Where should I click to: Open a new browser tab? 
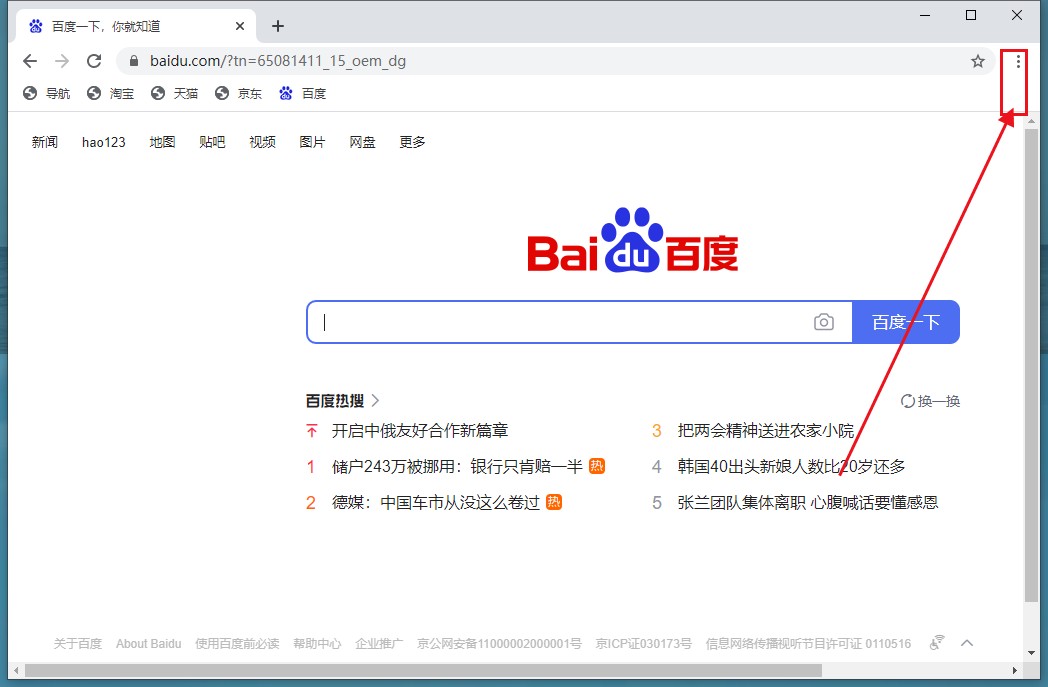tap(278, 26)
